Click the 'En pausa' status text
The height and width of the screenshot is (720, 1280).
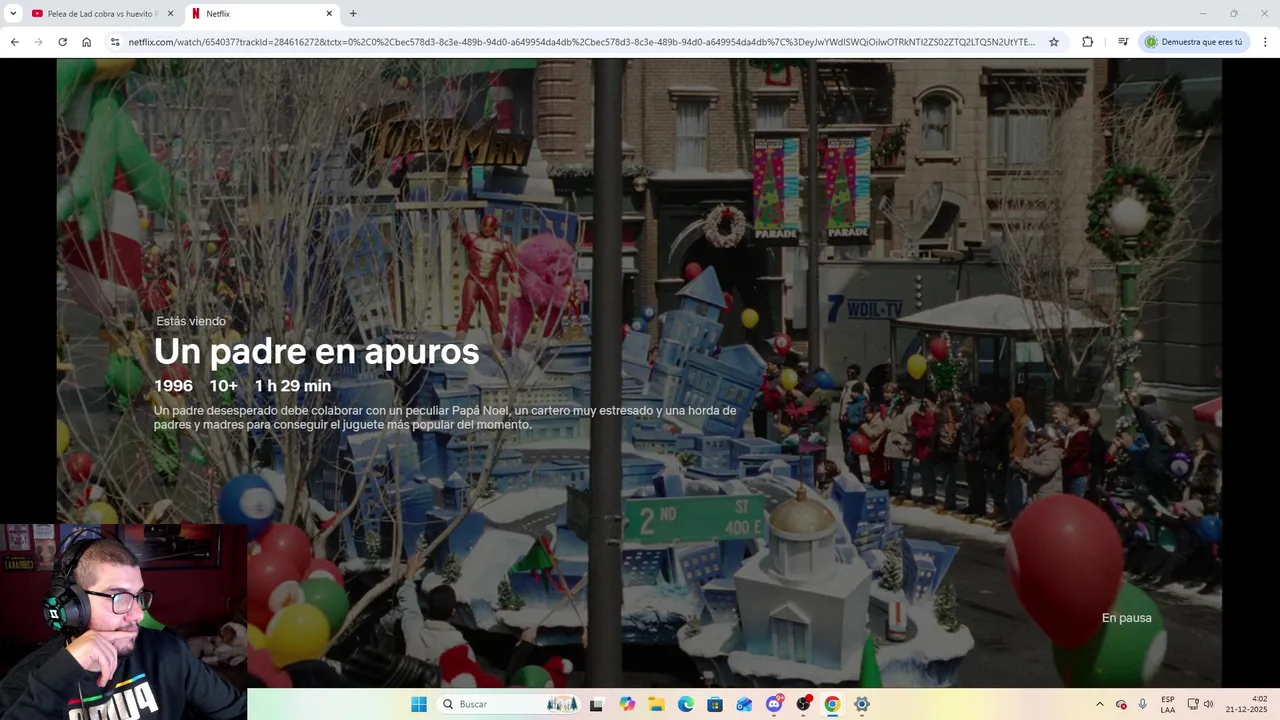1126,618
